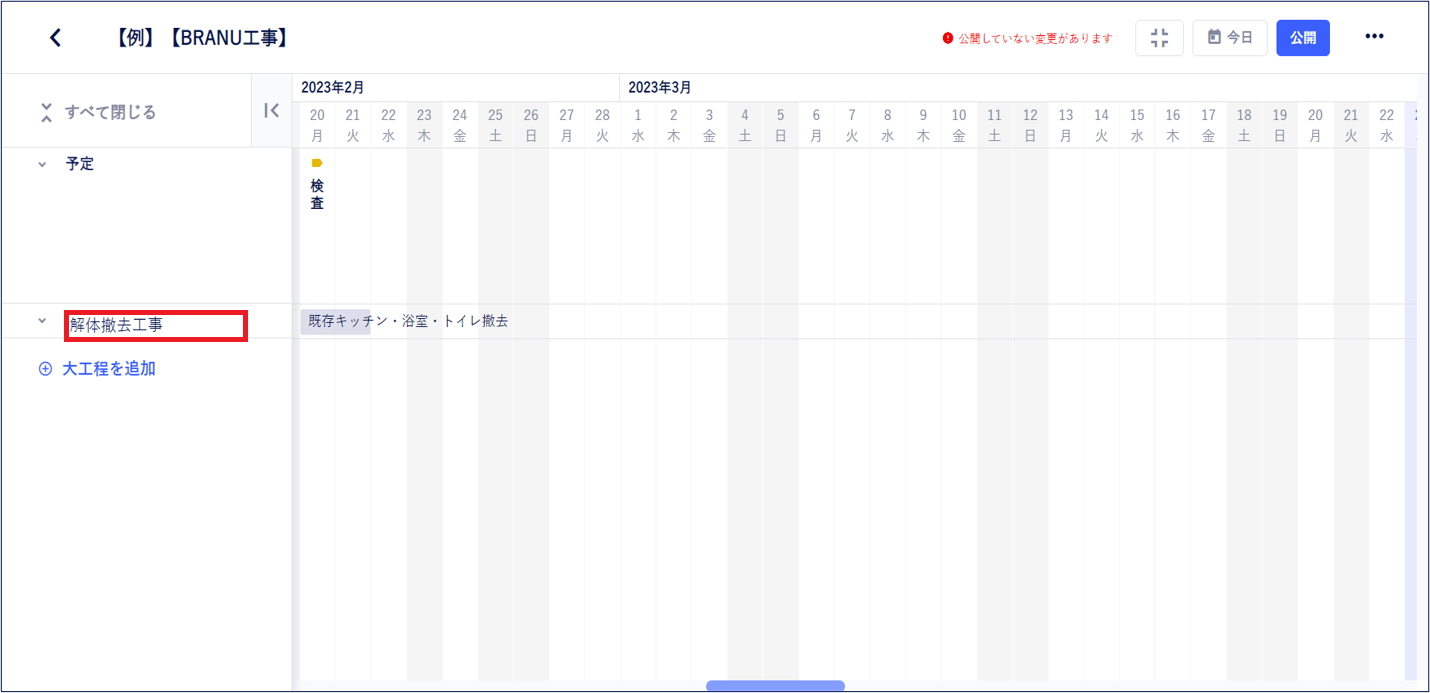Viewport: 1430px width, 693px height.
Task: Select date column 10 金
Action: coord(959,125)
